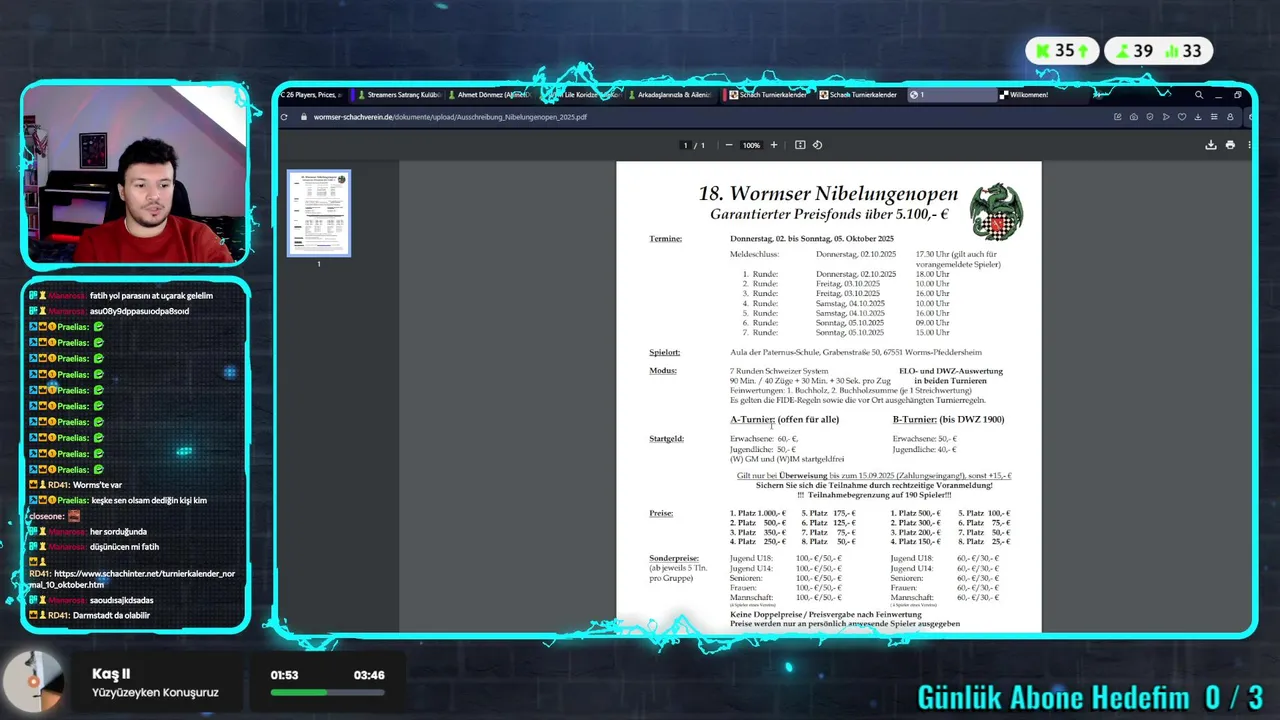The image size is (1280, 720).
Task: Zoom out the PDF with minus
Action: [x=728, y=145]
